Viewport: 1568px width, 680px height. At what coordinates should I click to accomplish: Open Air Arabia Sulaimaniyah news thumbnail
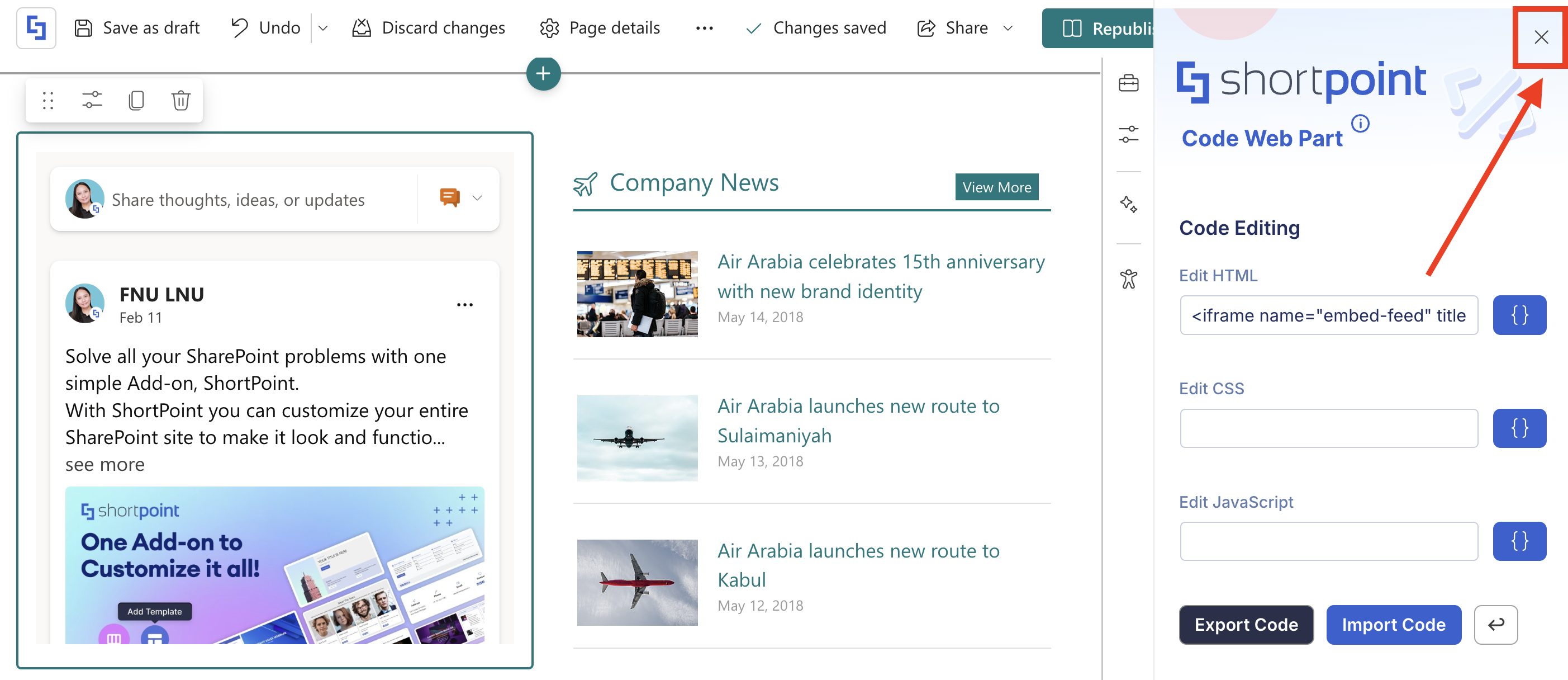point(636,438)
